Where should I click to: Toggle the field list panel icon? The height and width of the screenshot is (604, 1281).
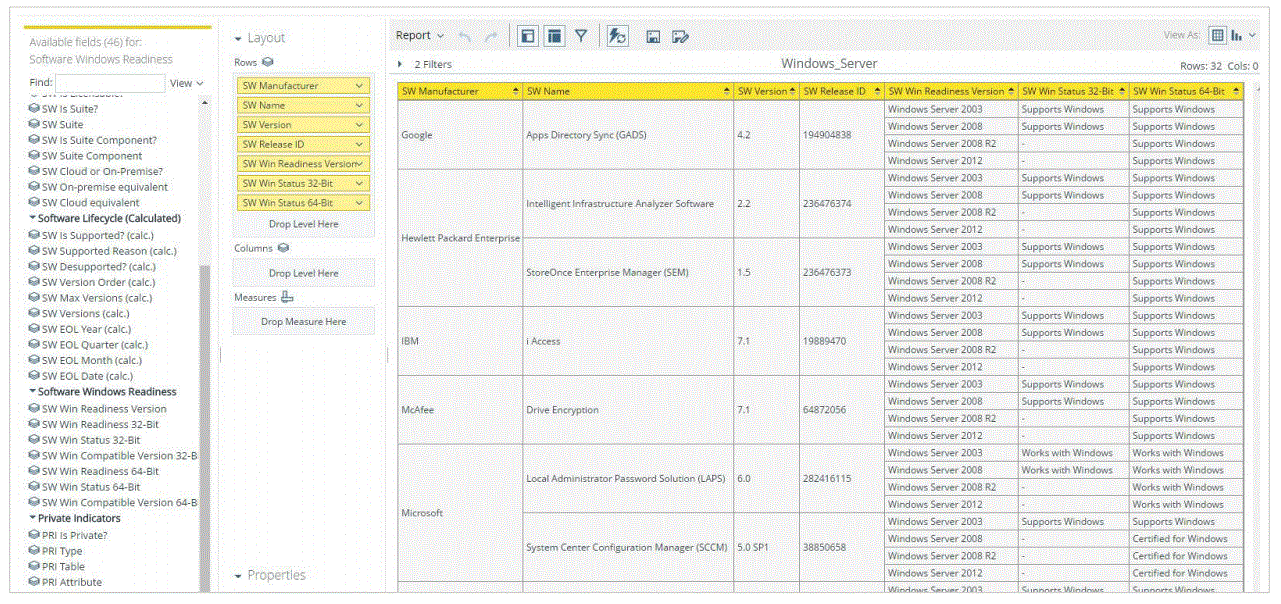[527, 36]
